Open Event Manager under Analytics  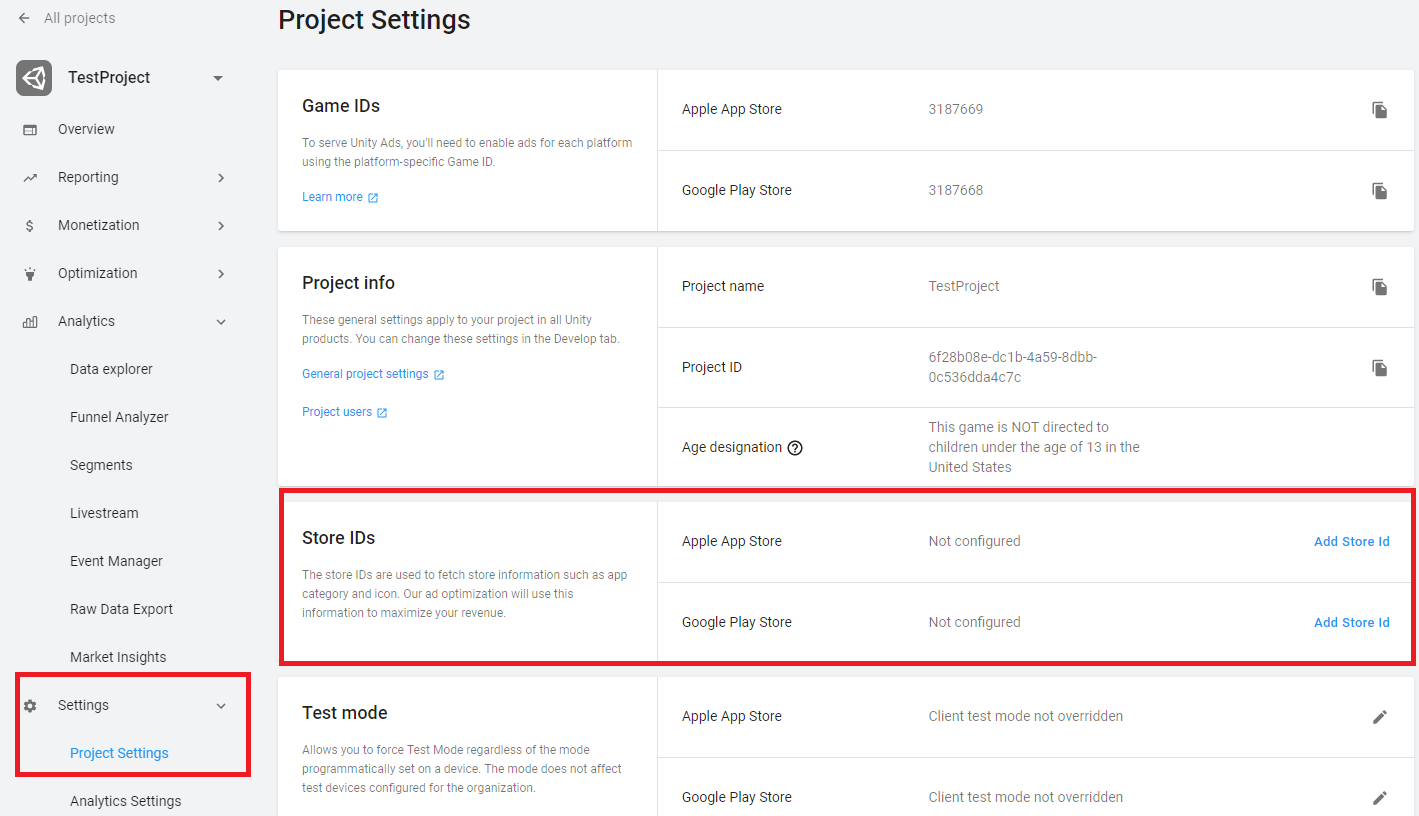click(x=116, y=561)
